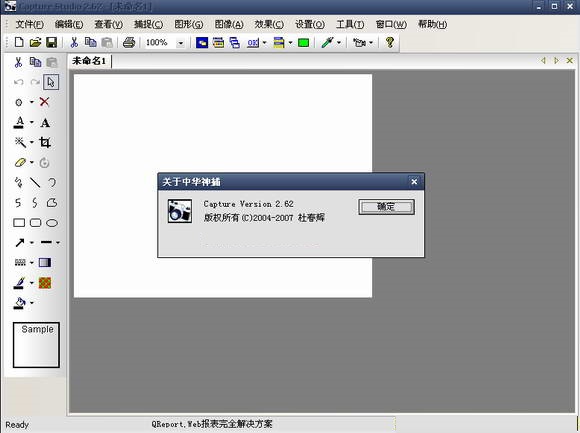This screenshot has width=580, height=433.
Task: Select the Crop tool in side panel
Action: pos(45,142)
